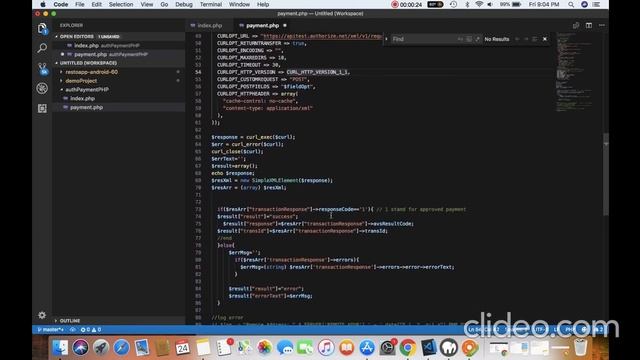Open the Terminal menu
Viewport: 640px width, 360px height.
coord(211,4)
